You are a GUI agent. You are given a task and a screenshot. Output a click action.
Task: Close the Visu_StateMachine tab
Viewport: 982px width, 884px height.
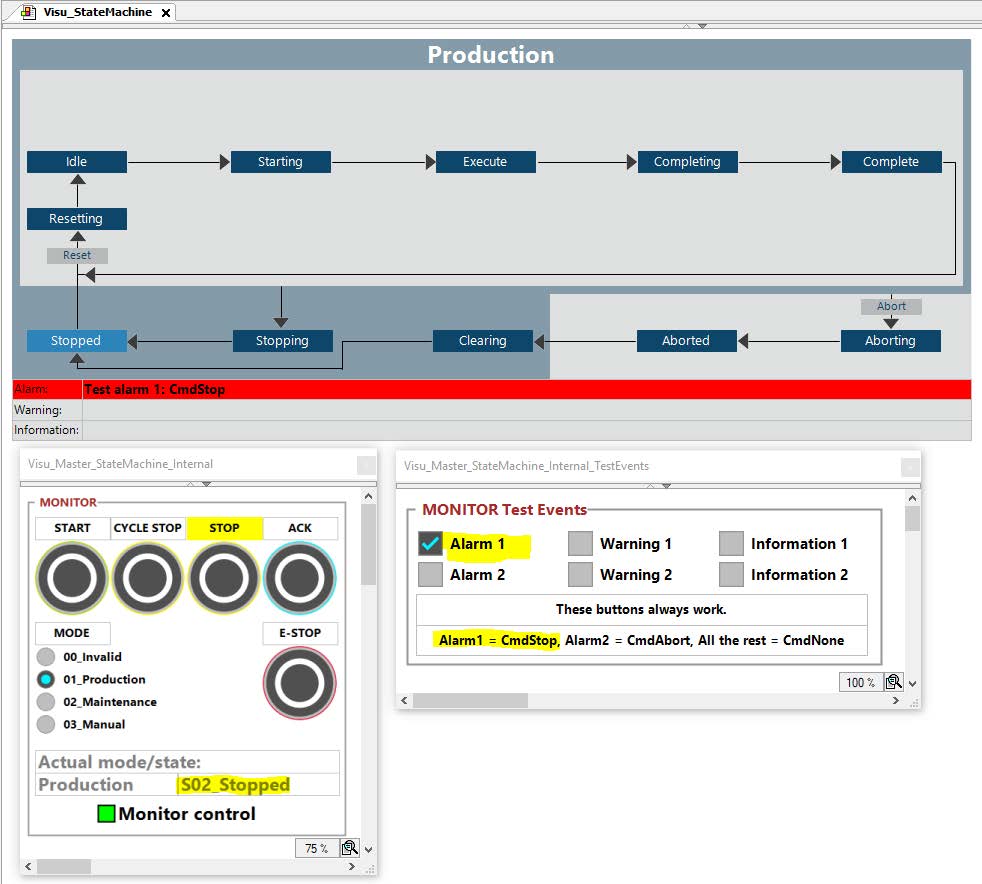(166, 13)
